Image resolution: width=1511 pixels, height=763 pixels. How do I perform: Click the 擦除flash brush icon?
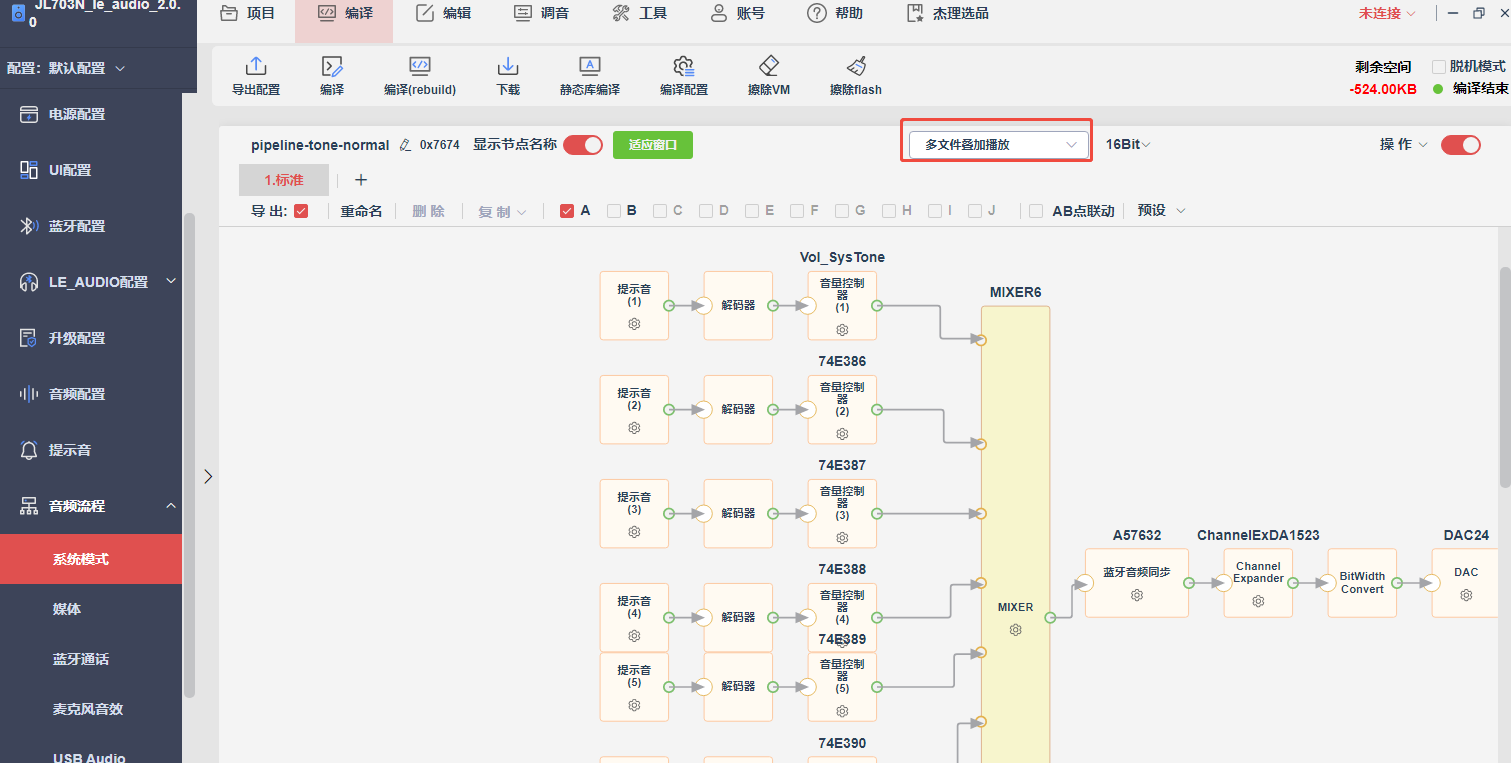point(856,67)
